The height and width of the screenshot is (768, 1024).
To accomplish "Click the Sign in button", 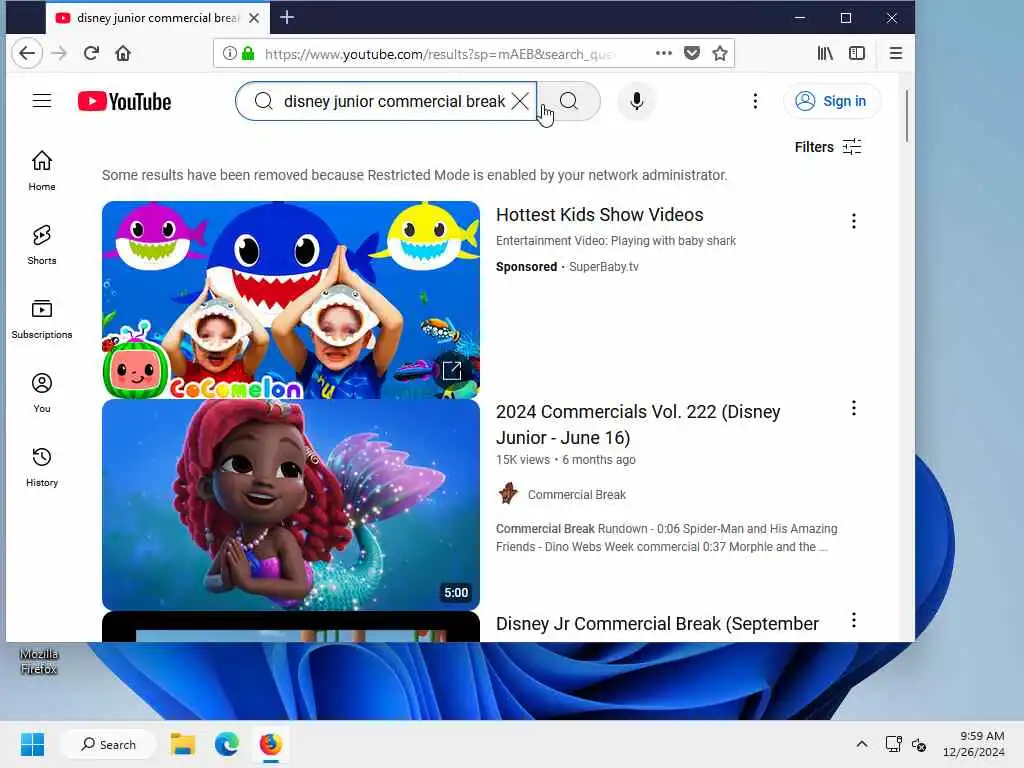I will coord(831,101).
